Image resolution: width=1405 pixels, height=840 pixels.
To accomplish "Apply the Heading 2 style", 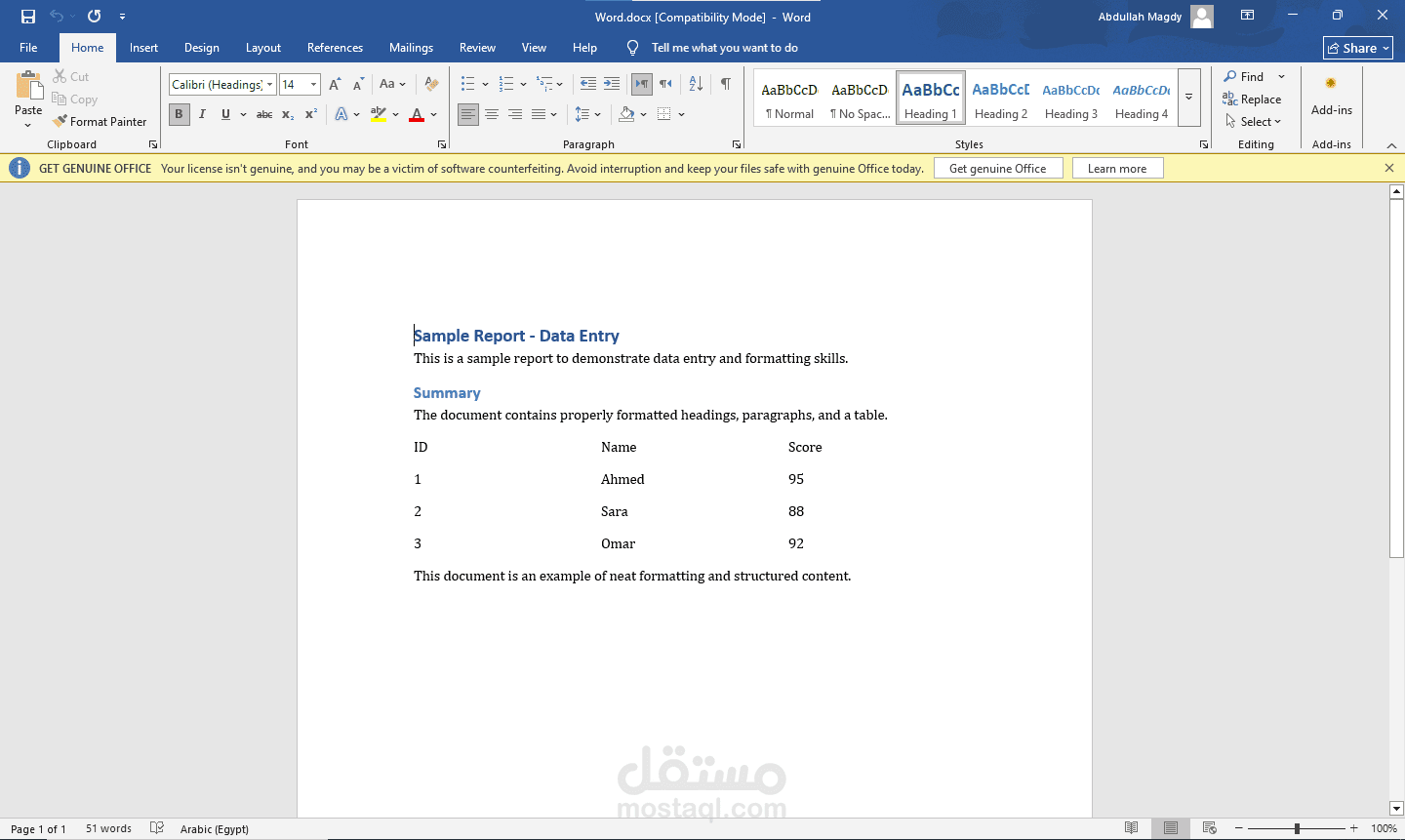I will point(1001,98).
